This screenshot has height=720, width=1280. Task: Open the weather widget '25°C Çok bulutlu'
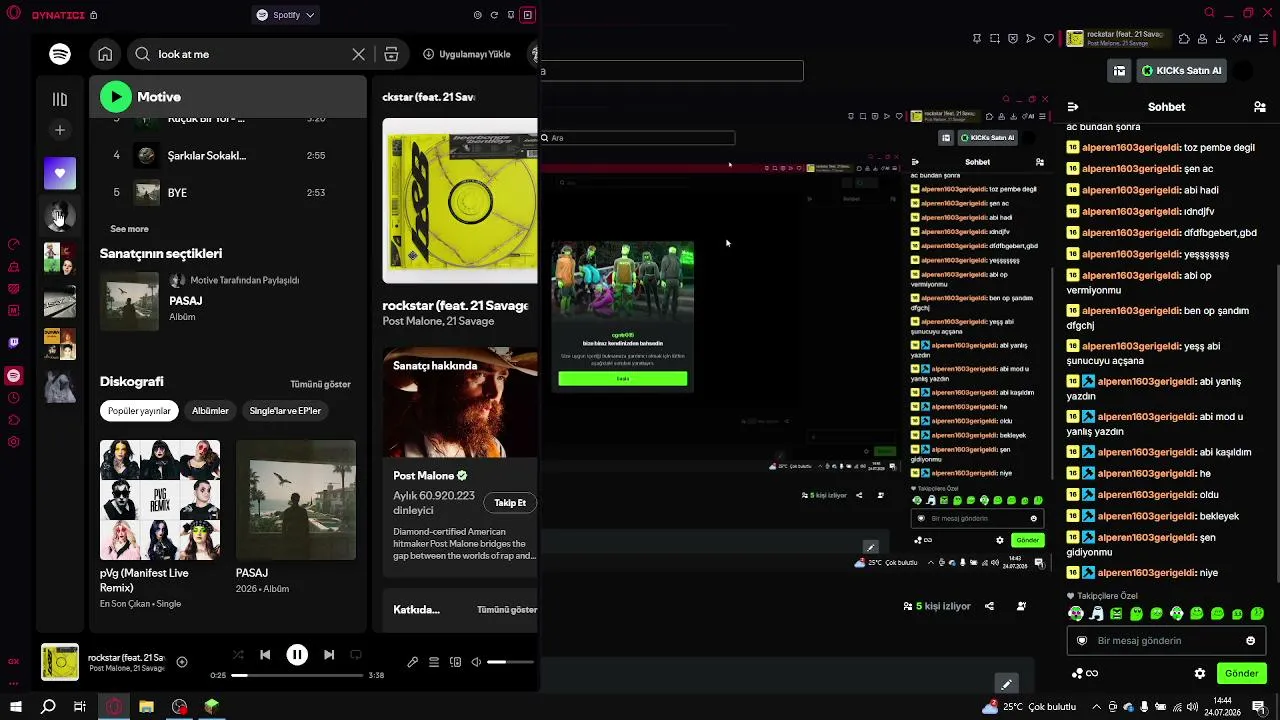(x=1029, y=707)
